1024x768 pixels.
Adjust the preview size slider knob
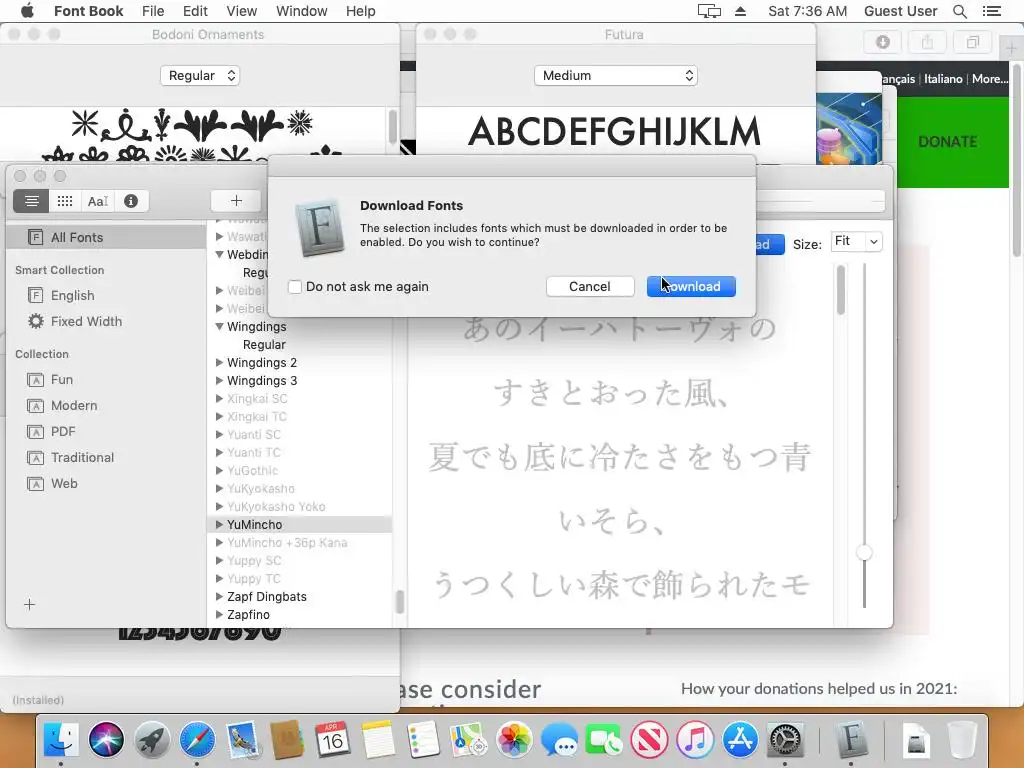point(864,552)
